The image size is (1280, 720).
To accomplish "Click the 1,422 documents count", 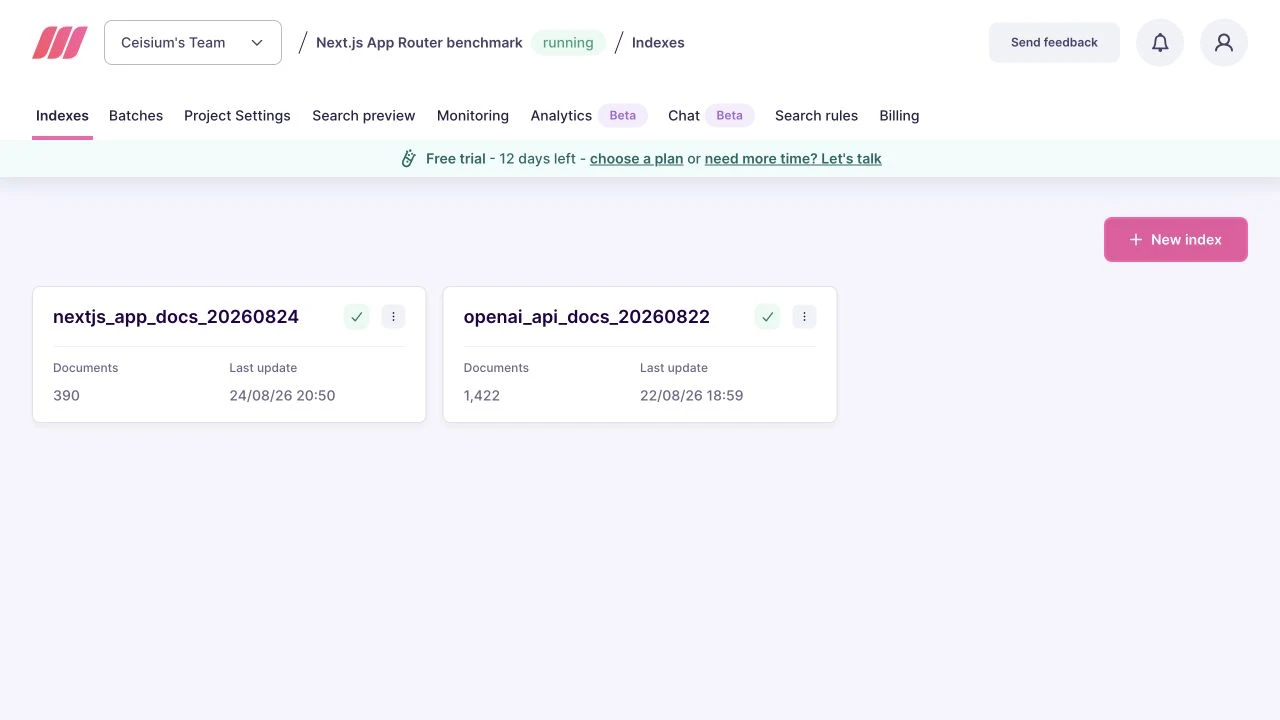I will click(x=482, y=396).
